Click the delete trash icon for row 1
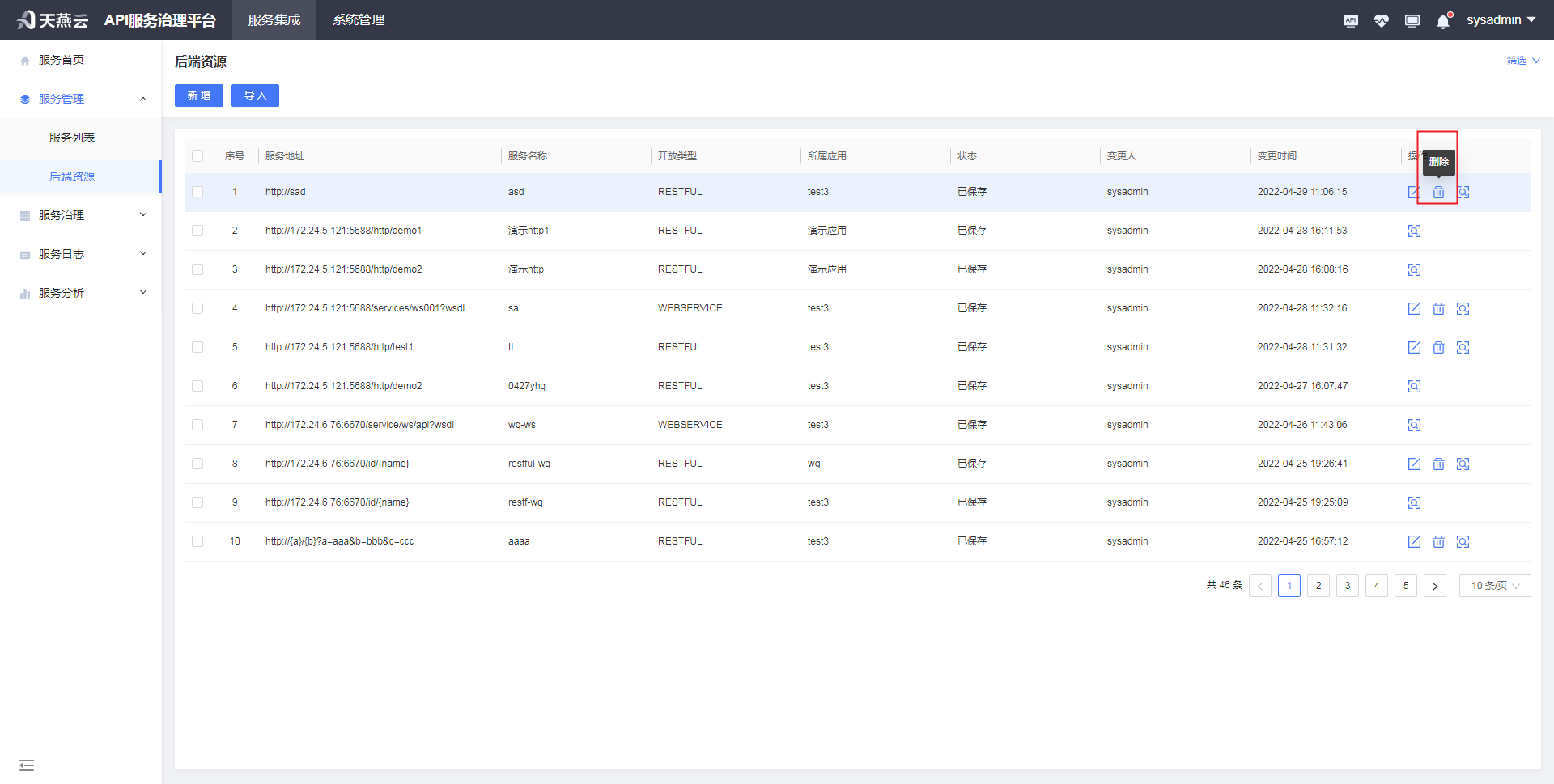The image size is (1554, 784). tap(1438, 193)
